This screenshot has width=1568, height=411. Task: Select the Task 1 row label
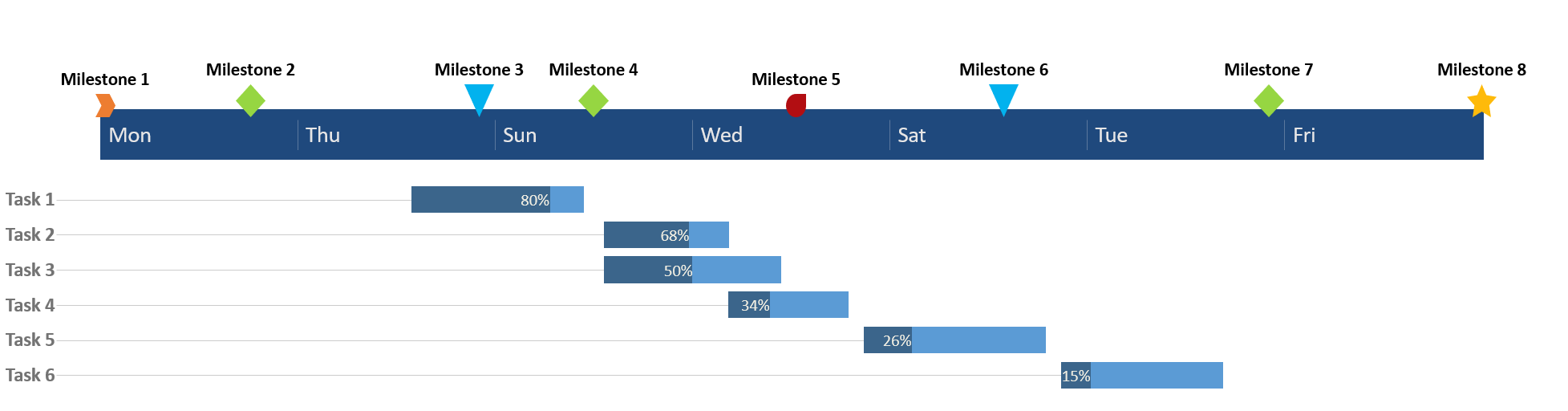[x=30, y=200]
